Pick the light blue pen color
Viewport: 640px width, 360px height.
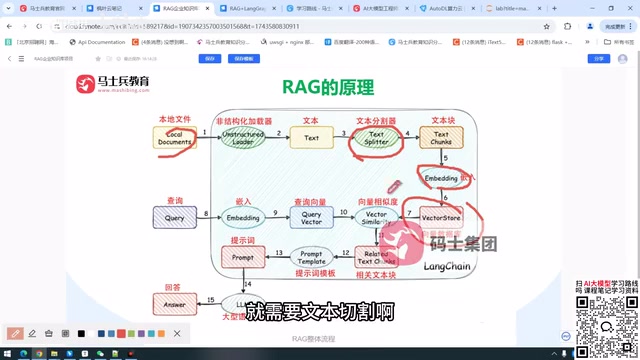coord(111,333)
